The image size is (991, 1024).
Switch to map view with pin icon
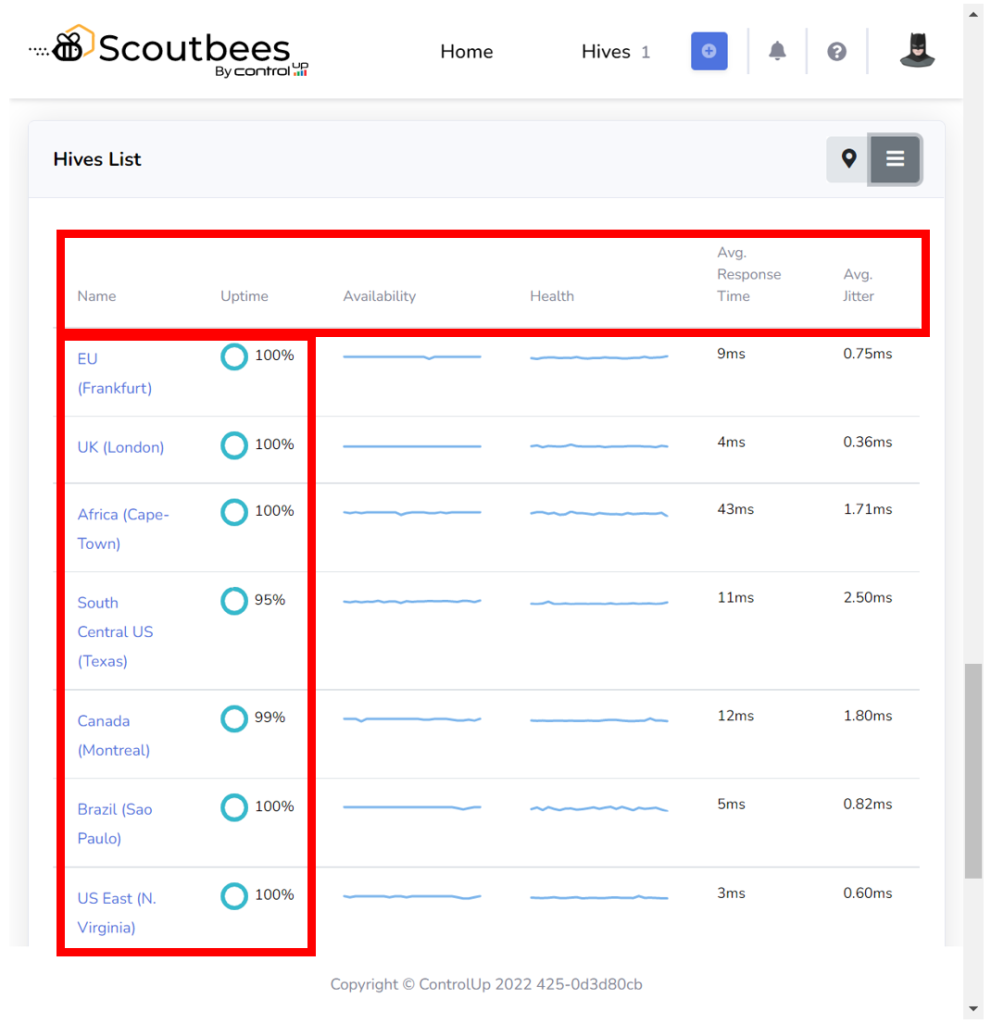point(849,159)
